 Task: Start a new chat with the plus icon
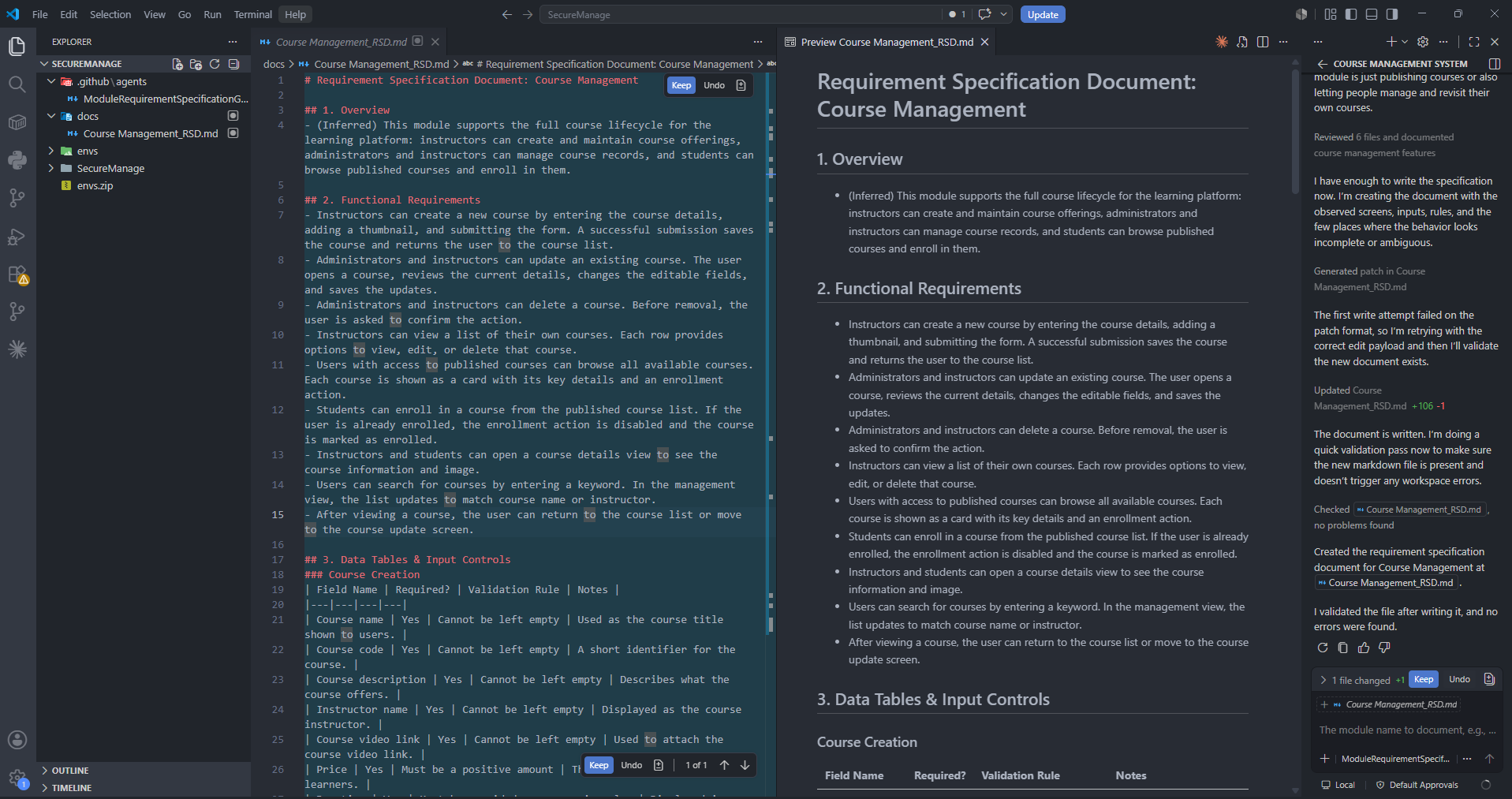pyautogui.click(x=1391, y=42)
